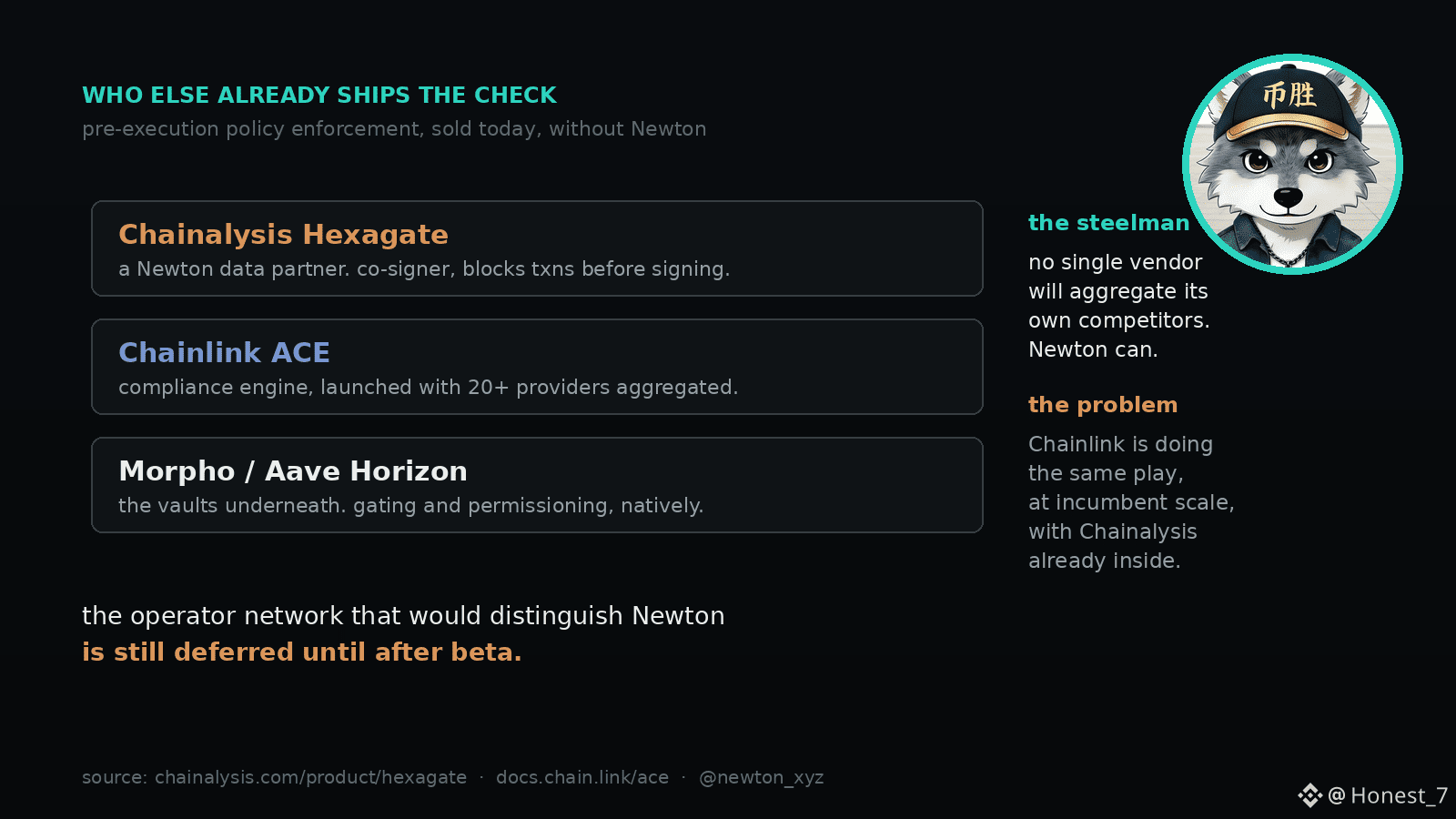Click 'the problem' orange heading
Screen dimensions: 1456x819
[x=1103, y=405]
